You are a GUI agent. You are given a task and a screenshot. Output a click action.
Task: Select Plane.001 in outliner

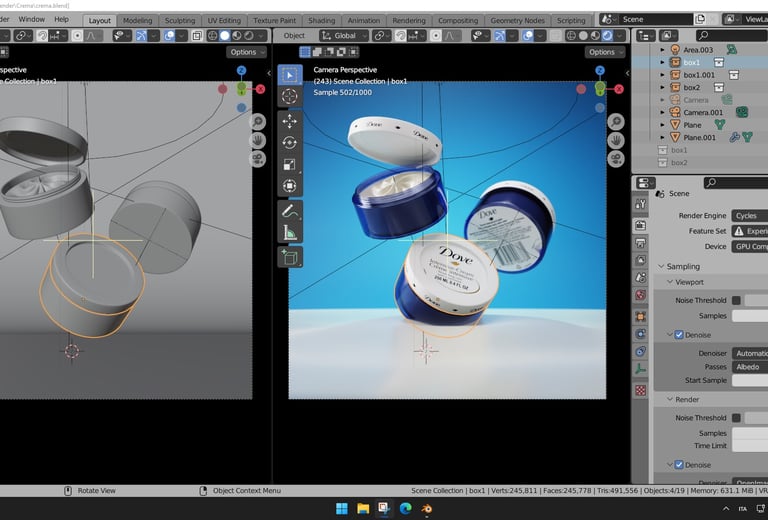(x=699, y=138)
